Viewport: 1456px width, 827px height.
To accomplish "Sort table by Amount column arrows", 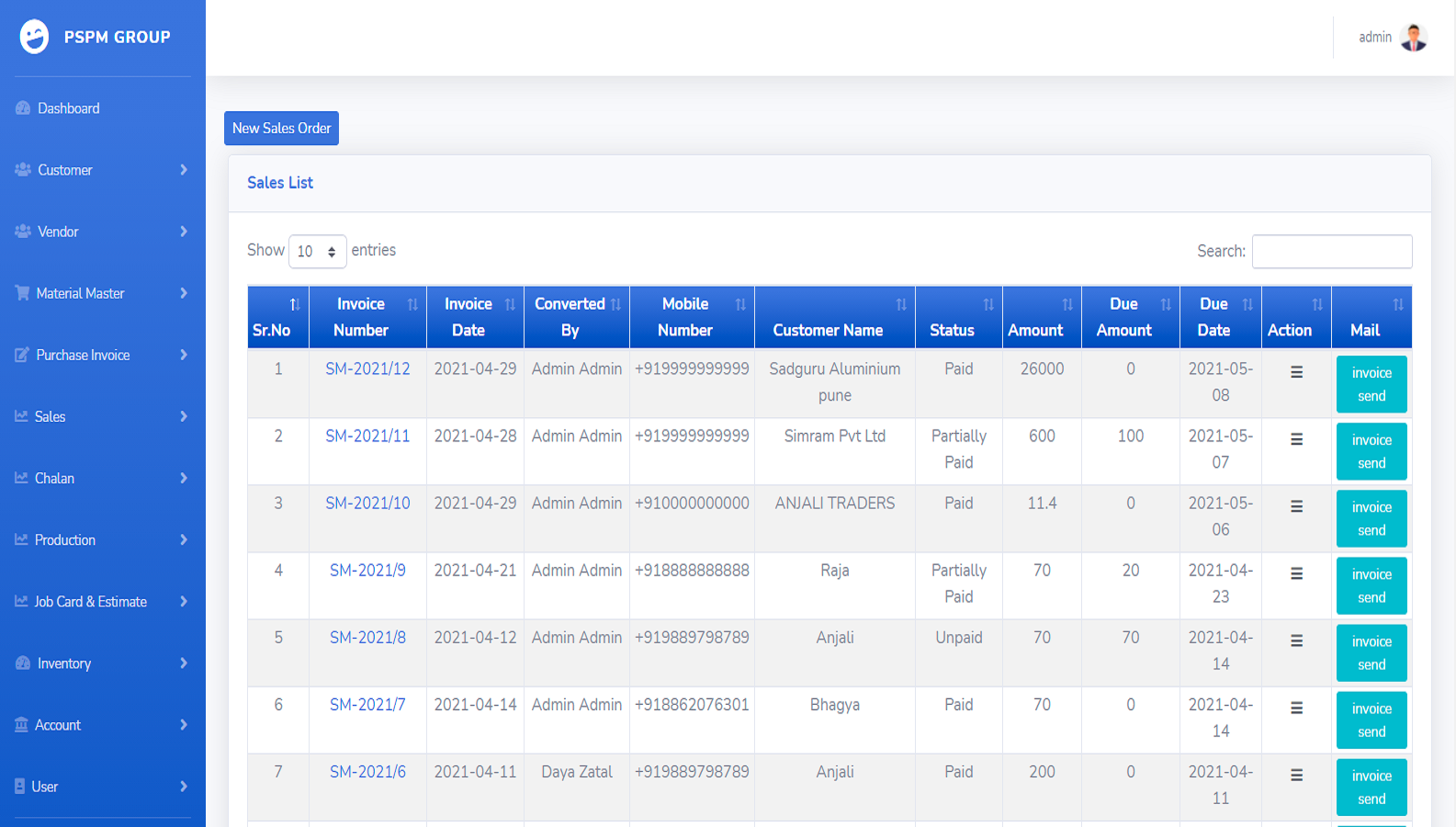I will point(1067,305).
